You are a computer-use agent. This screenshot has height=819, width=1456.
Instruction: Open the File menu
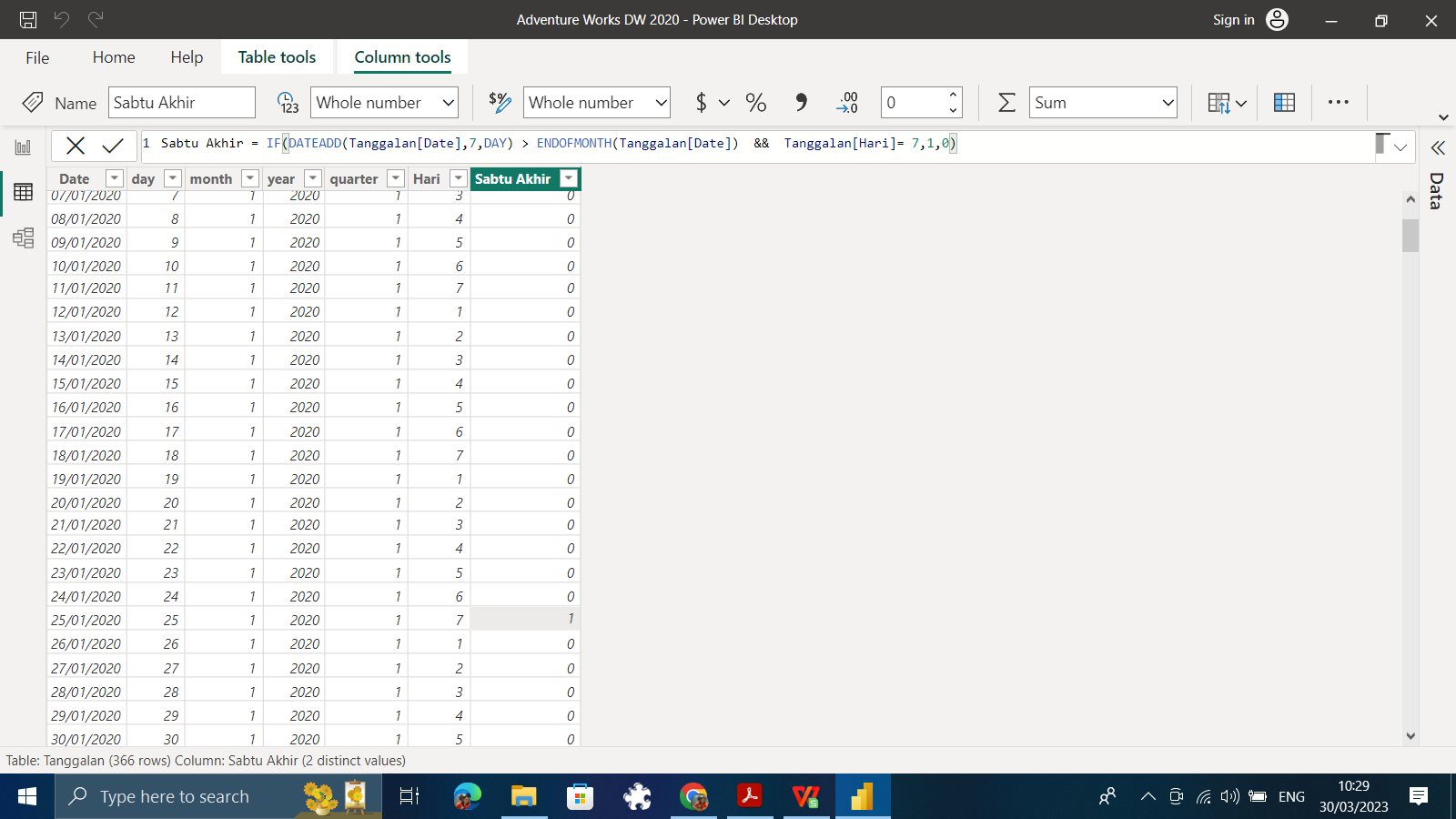(x=37, y=57)
